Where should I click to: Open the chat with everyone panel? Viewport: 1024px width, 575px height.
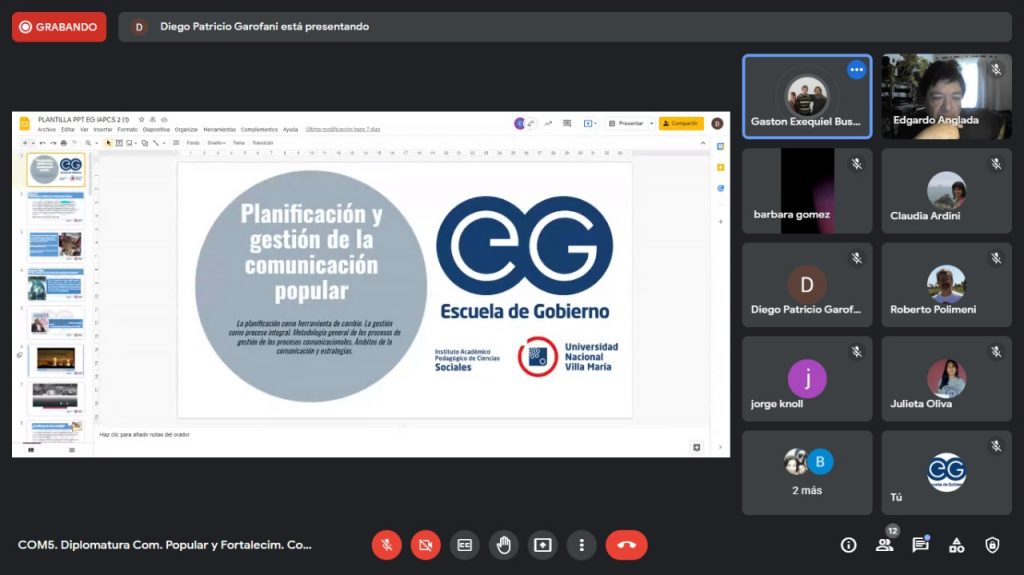[920, 545]
